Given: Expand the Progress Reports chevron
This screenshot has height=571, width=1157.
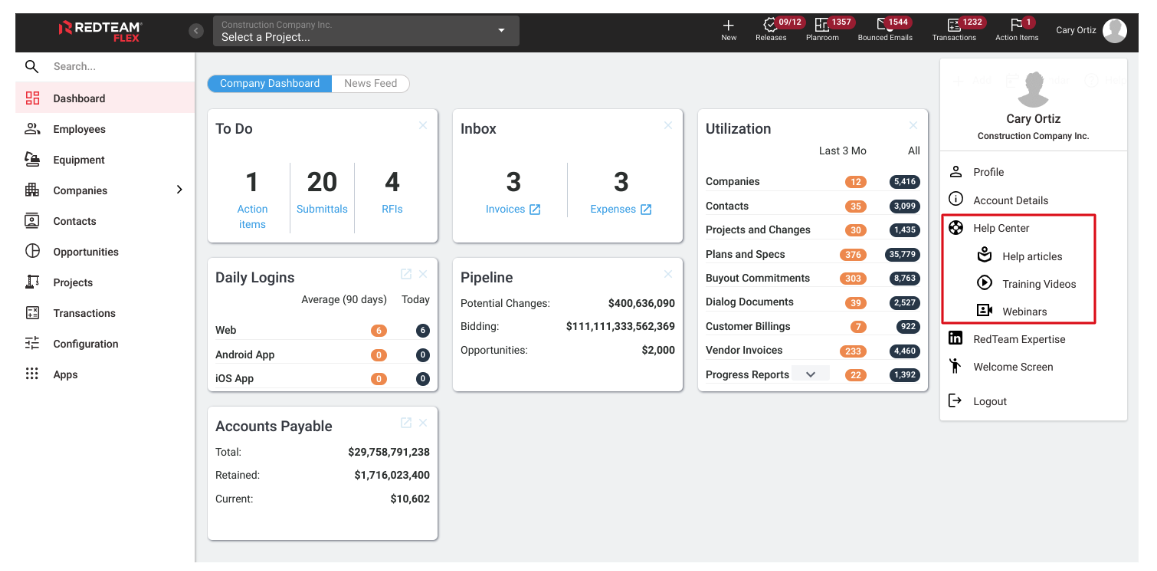Looking at the screenshot, I should tap(811, 375).
